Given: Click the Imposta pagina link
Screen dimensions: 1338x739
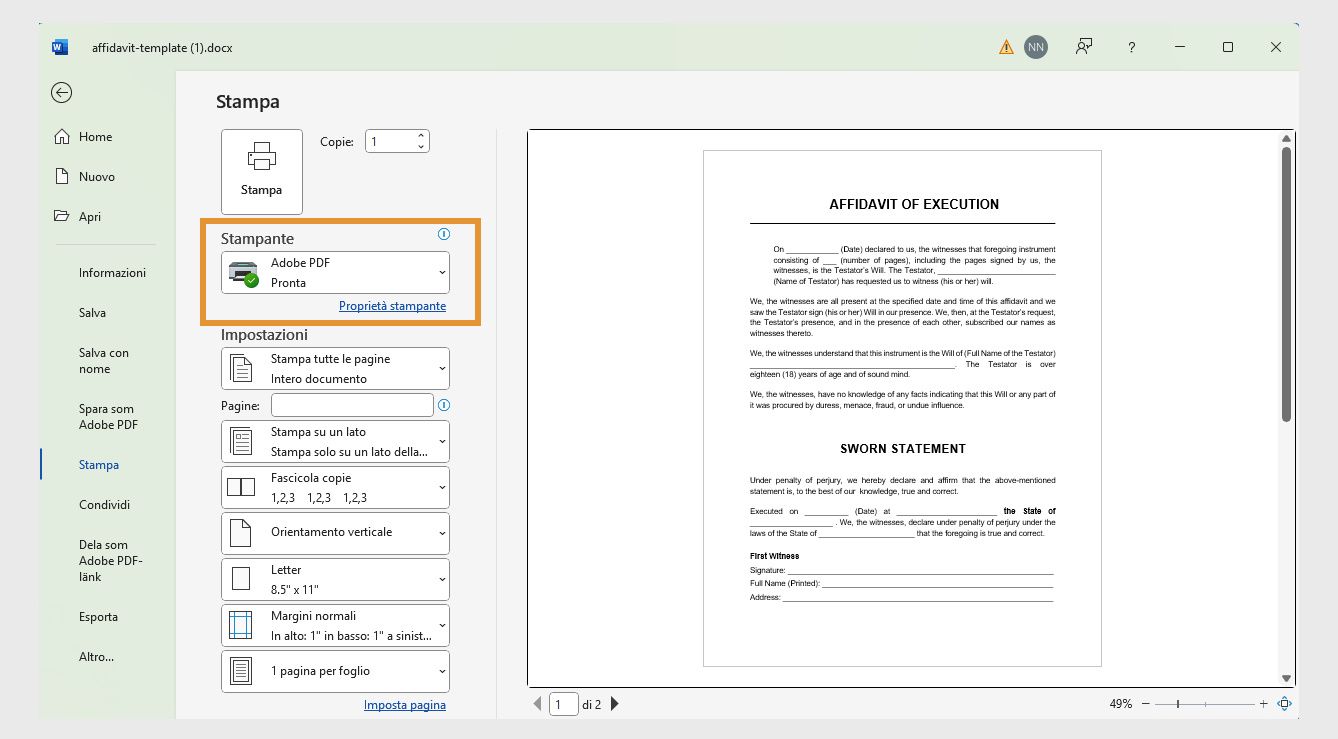Looking at the screenshot, I should 404,704.
